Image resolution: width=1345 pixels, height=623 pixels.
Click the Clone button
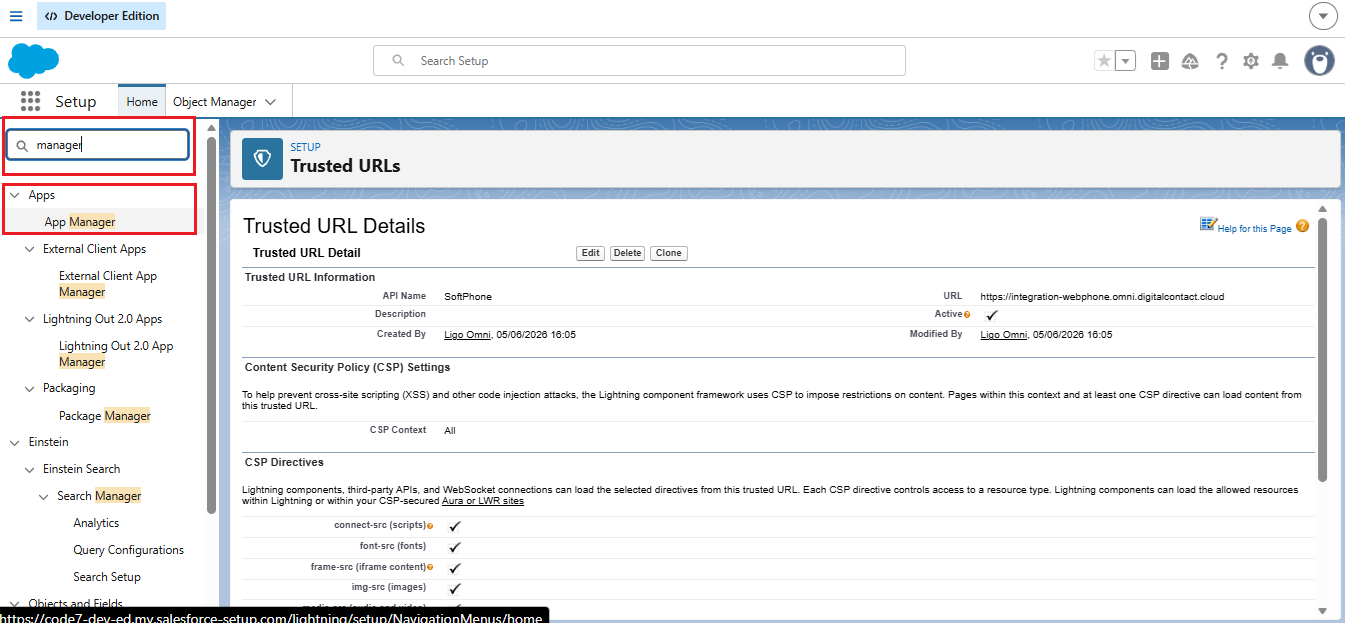[x=669, y=253]
